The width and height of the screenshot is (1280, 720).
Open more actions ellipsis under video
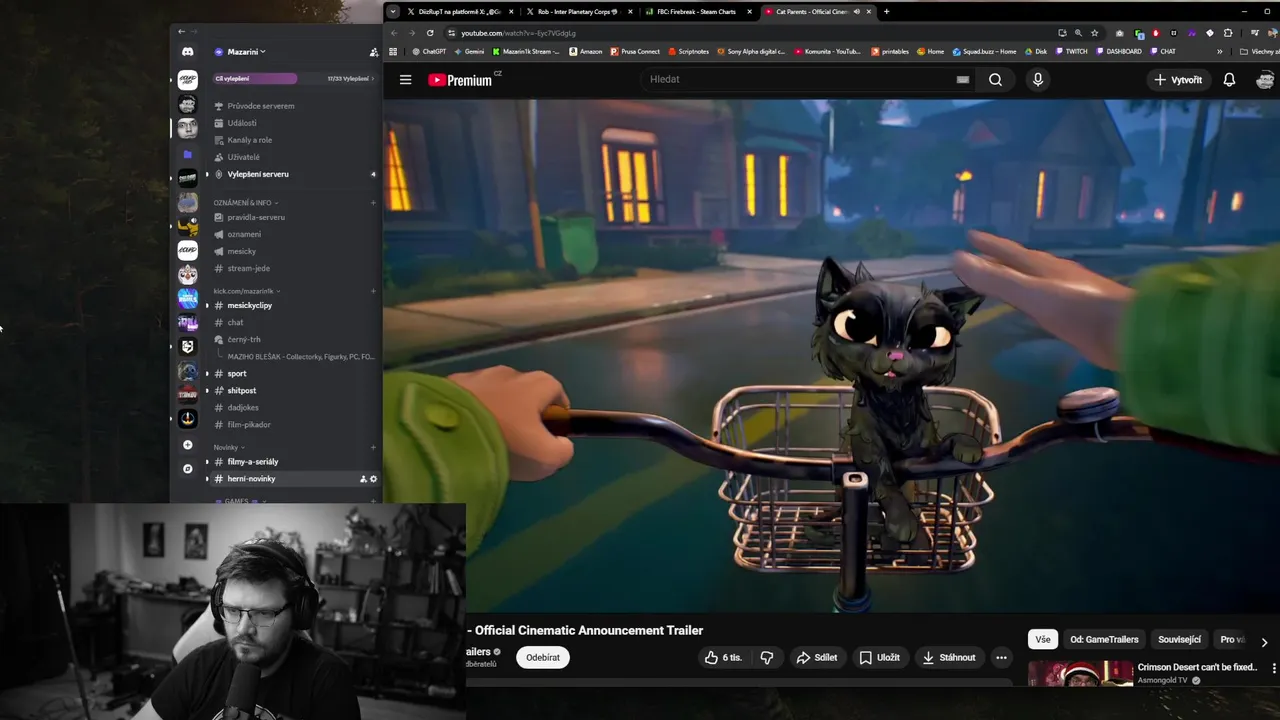(1001, 657)
